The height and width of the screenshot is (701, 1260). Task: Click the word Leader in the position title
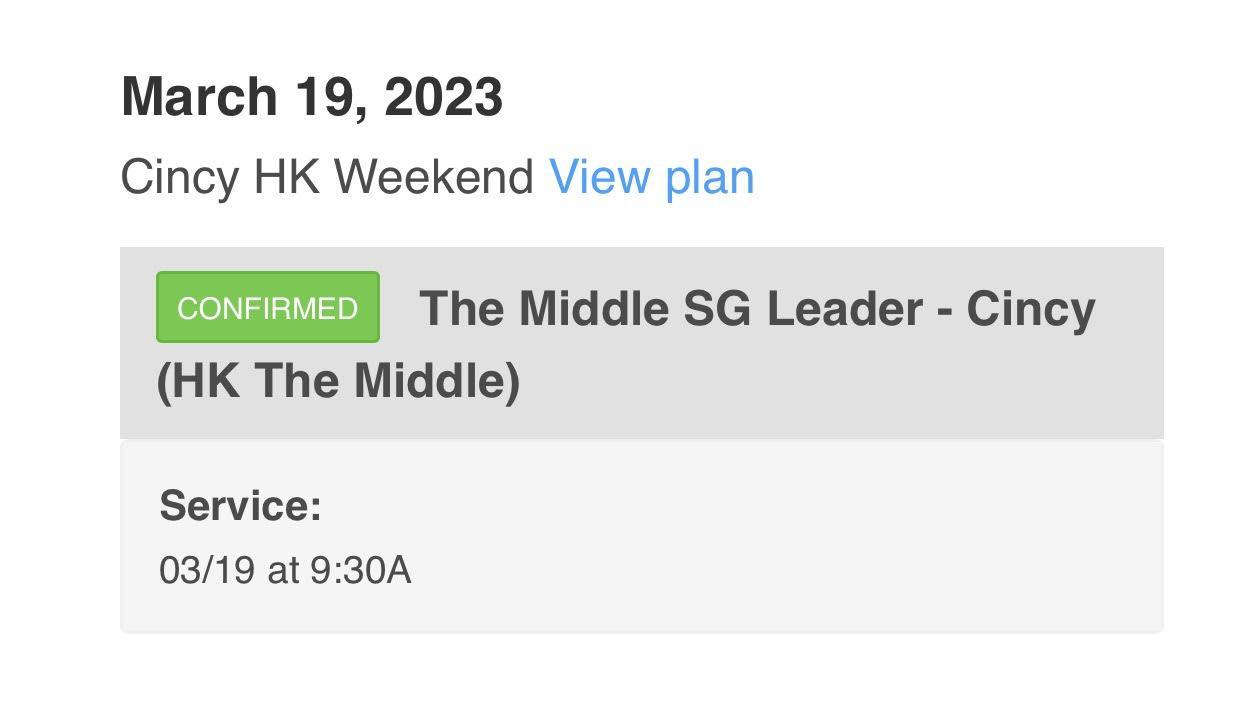tap(844, 308)
